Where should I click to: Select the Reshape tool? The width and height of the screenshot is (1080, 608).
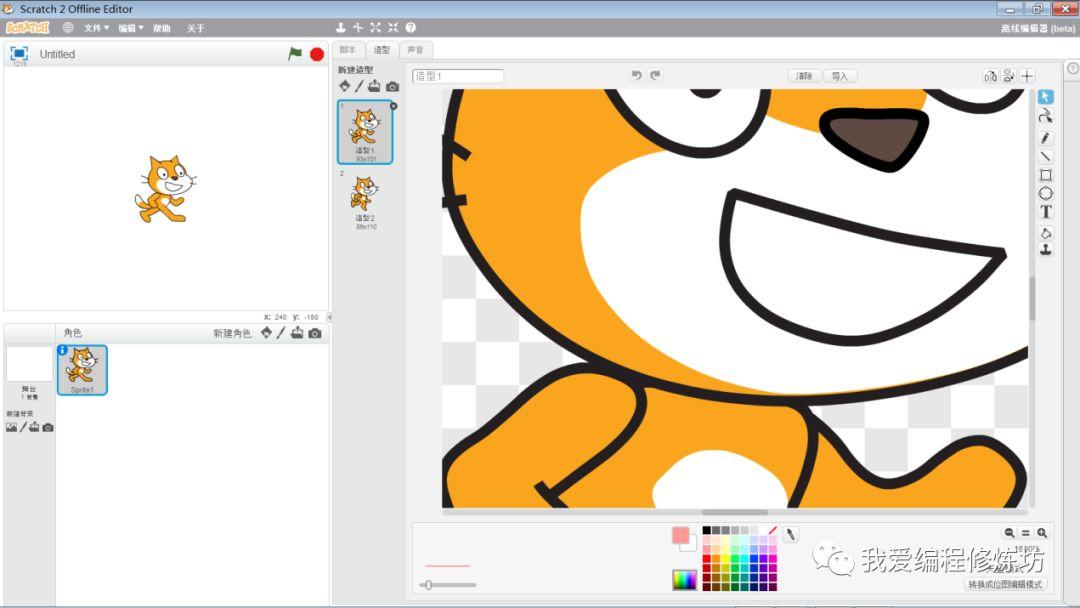pyautogui.click(x=1046, y=116)
